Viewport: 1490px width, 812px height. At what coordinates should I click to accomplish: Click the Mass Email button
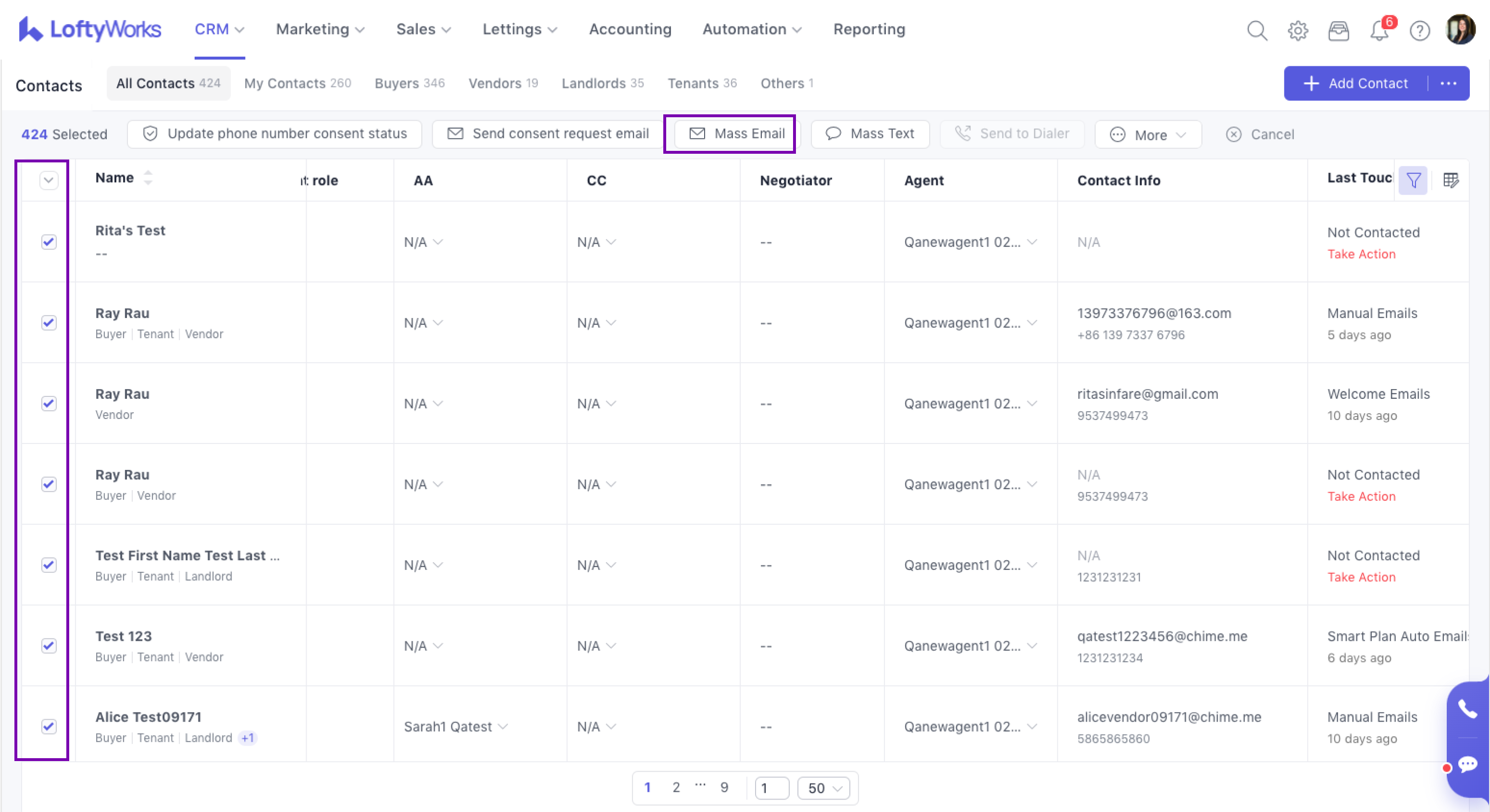pyautogui.click(x=737, y=134)
